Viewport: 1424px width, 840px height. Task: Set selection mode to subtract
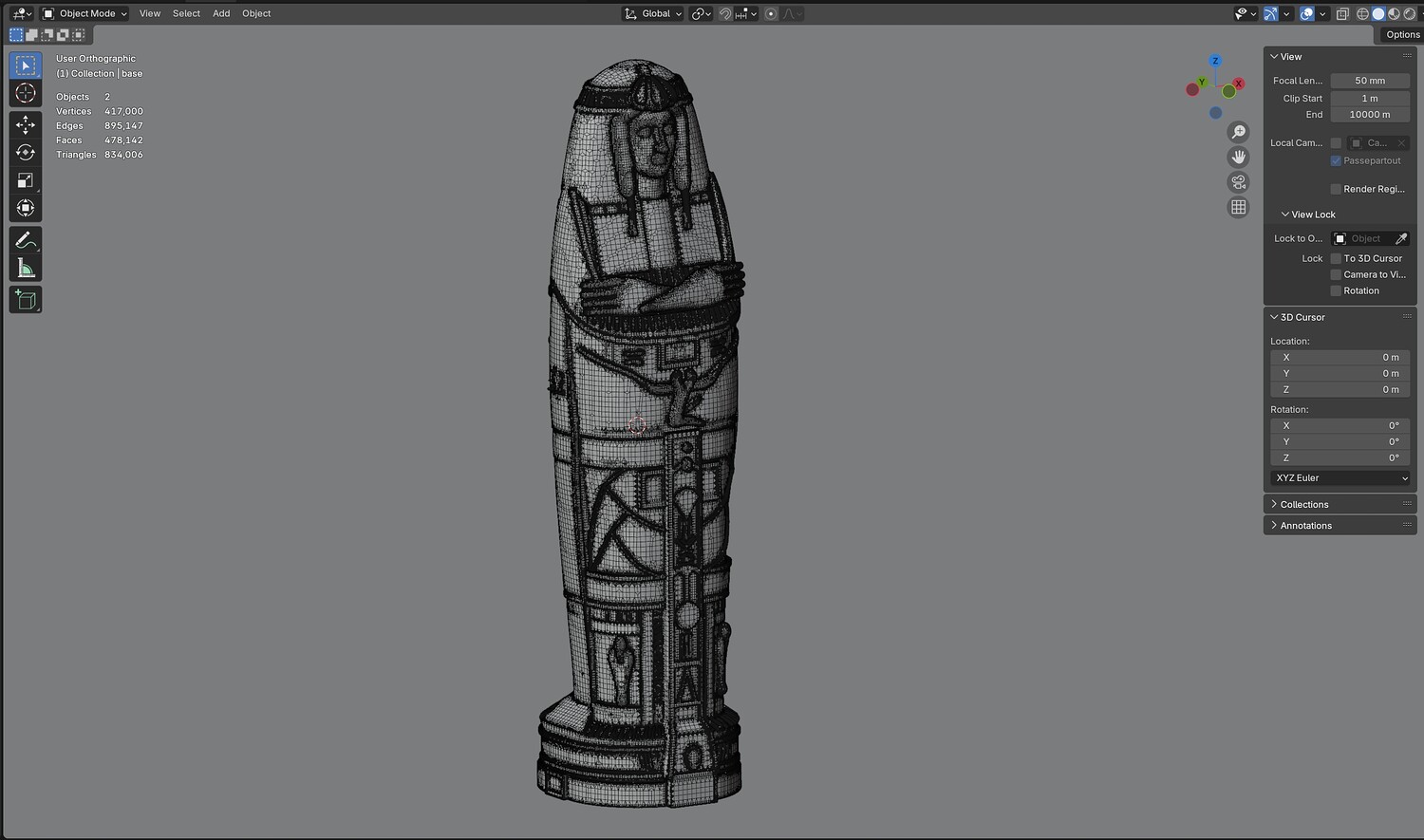(x=47, y=35)
